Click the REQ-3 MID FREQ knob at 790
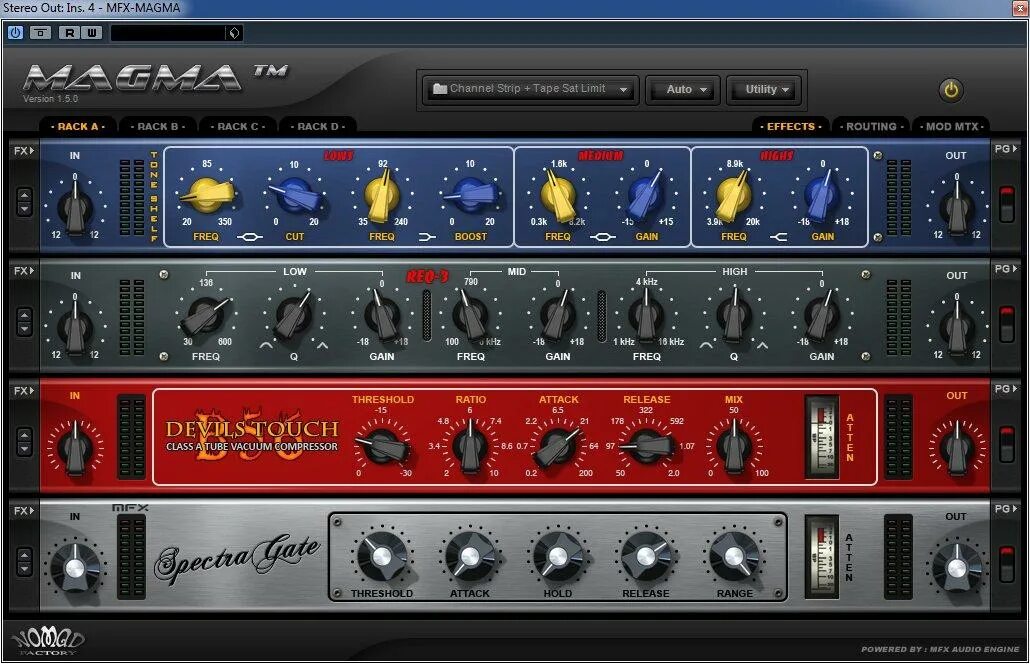The height and width of the screenshot is (664, 1030). tap(470, 316)
